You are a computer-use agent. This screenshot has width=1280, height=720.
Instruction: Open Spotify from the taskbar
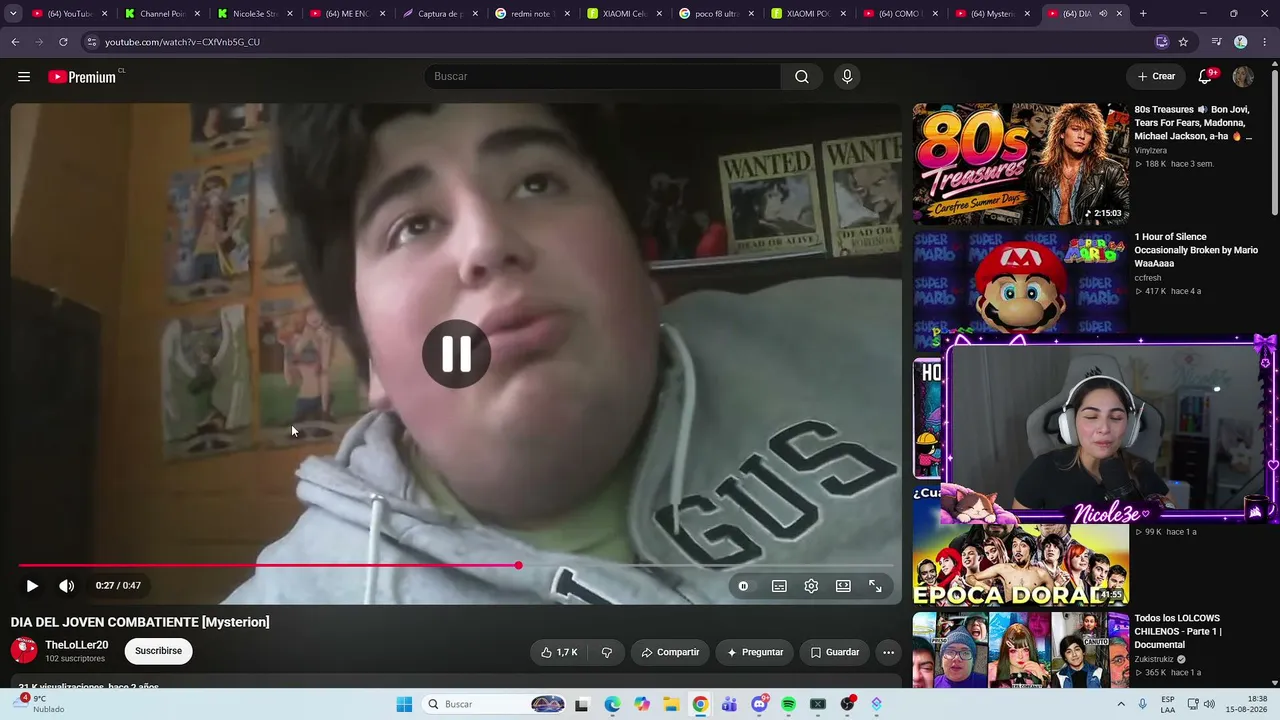click(x=789, y=704)
